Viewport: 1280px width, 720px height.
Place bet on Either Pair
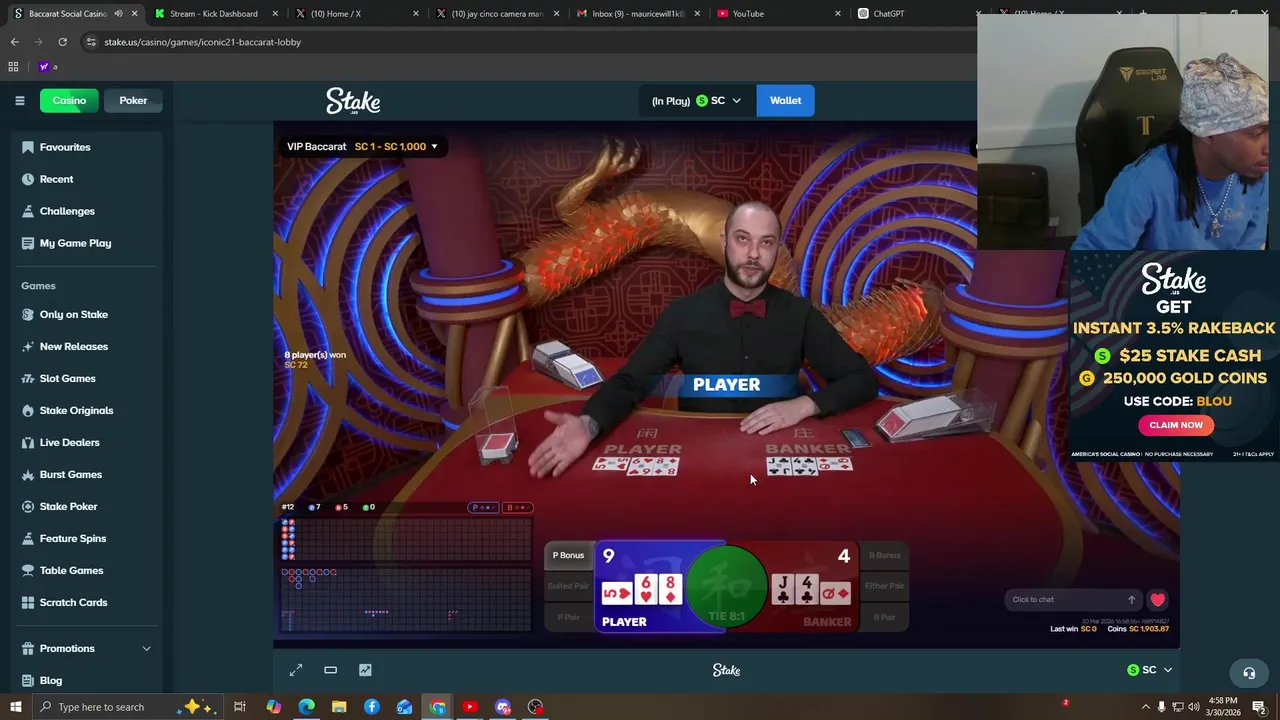pos(884,586)
